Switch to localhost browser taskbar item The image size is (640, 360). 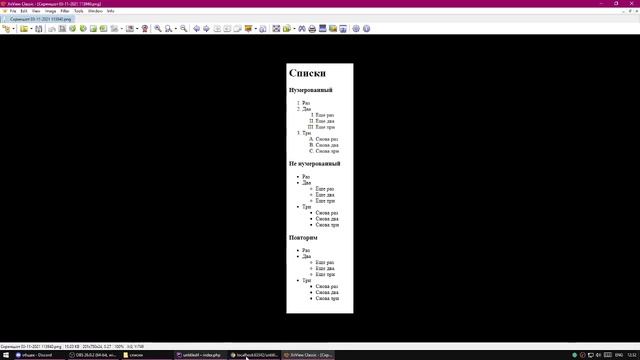click(x=254, y=355)
